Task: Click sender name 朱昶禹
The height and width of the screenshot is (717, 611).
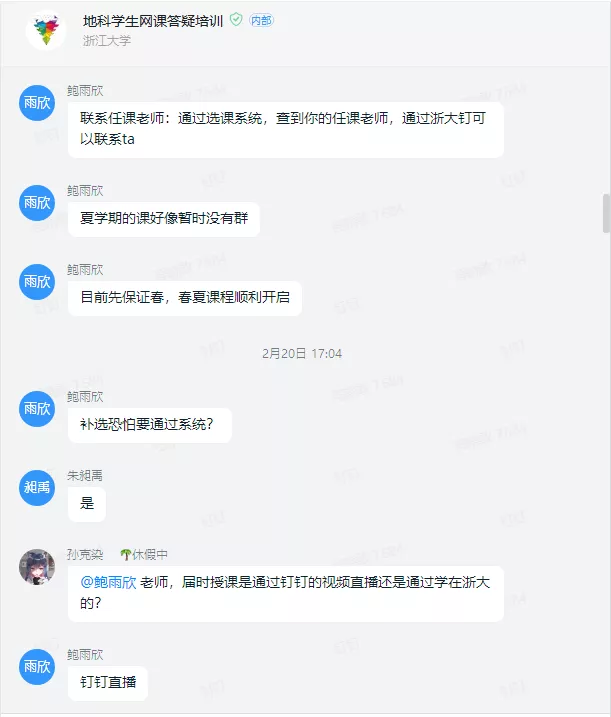Action: pyautogui.click(x=85, y=476)
